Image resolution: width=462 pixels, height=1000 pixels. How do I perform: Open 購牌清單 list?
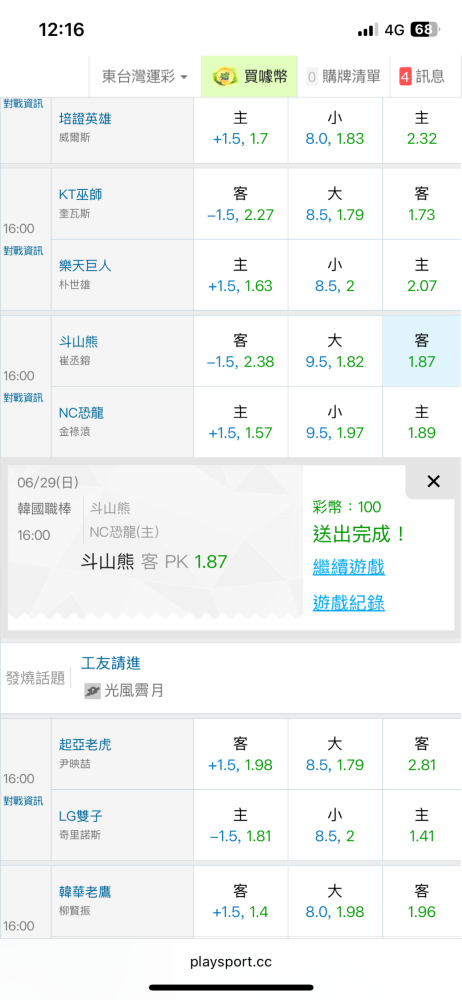point(343,77)
